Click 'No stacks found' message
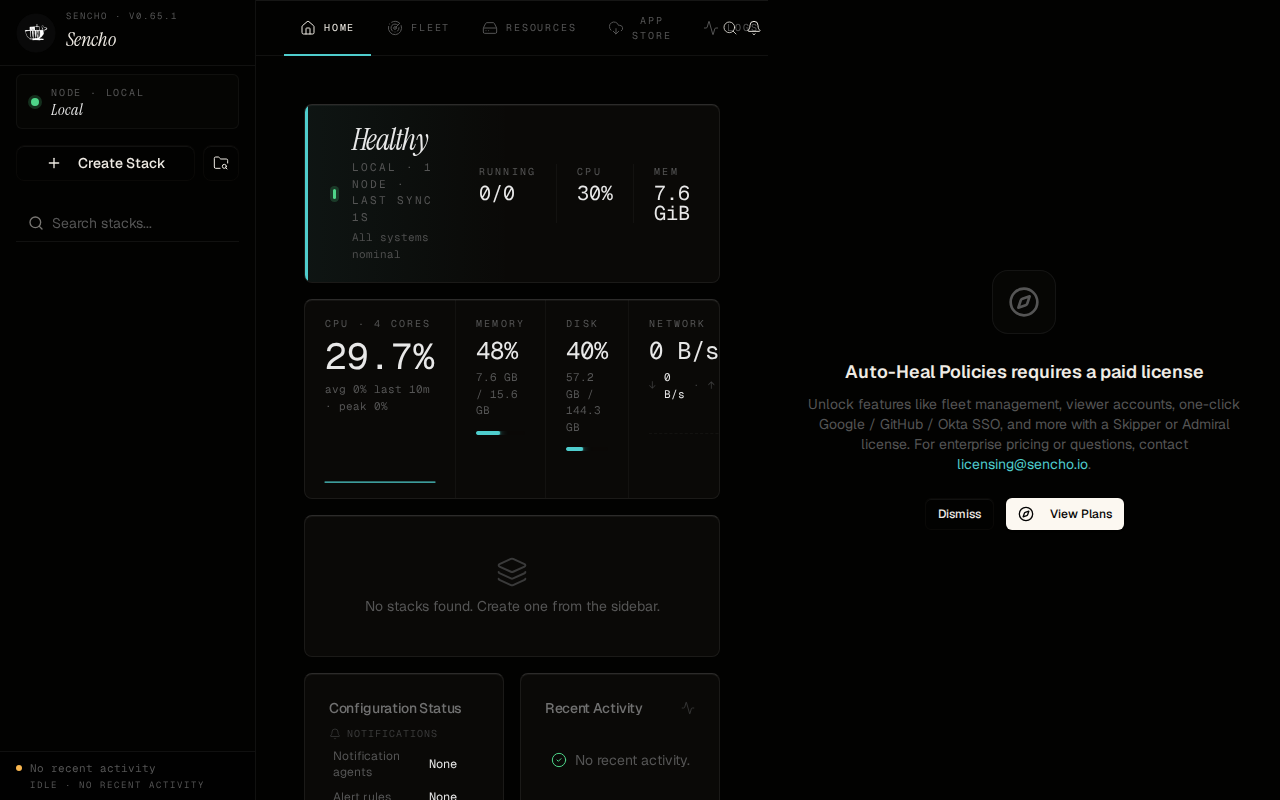 pyautogui.click(x=512, y=606)
